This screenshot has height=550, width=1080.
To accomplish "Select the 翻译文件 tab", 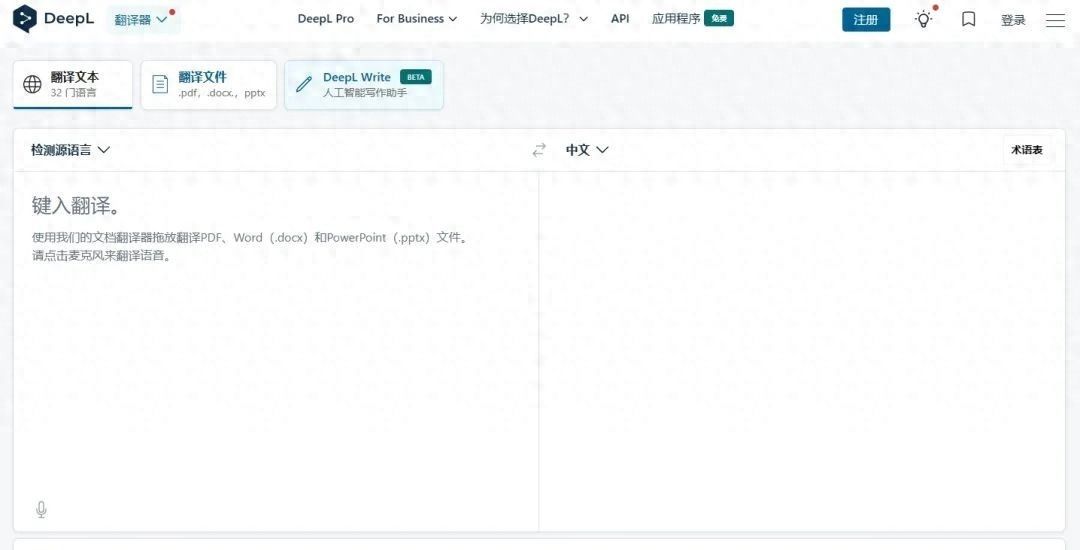I will coord(209,84).
